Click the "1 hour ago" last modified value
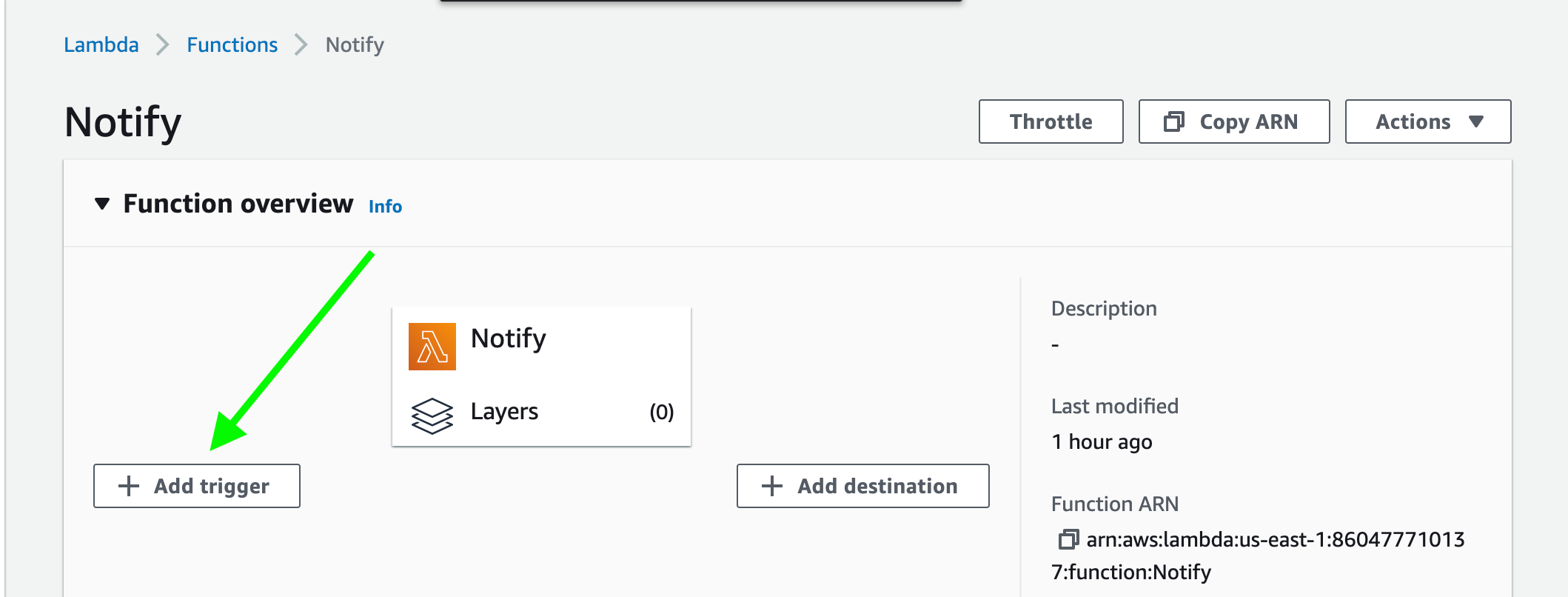 pos(1102,441)
